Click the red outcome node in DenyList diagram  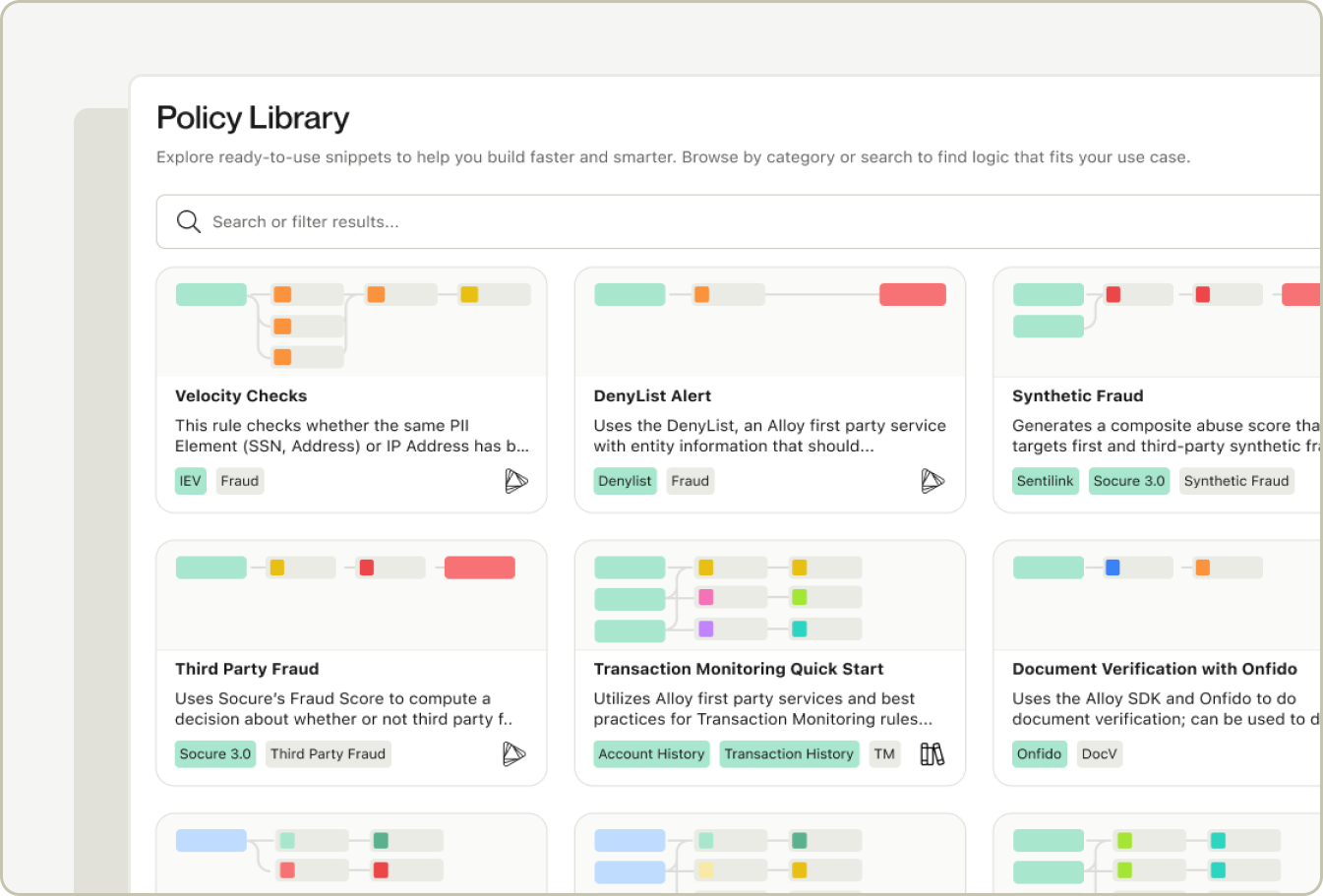pos(912,294)
